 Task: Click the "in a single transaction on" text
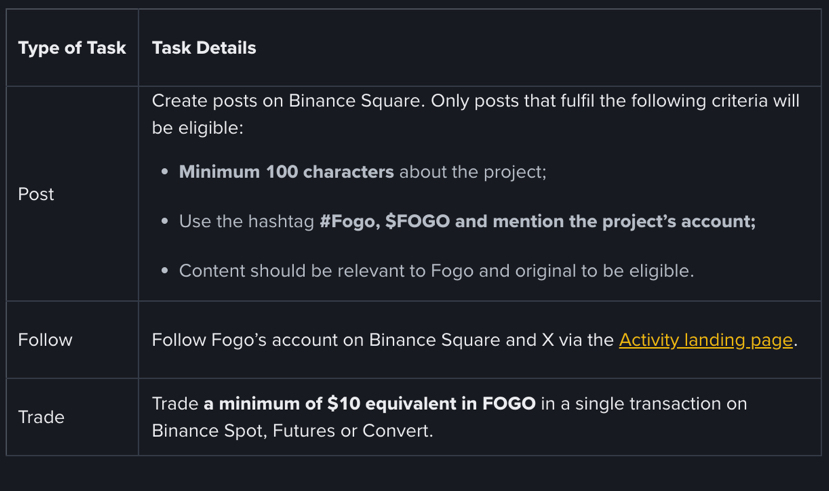tap(643, 404)
